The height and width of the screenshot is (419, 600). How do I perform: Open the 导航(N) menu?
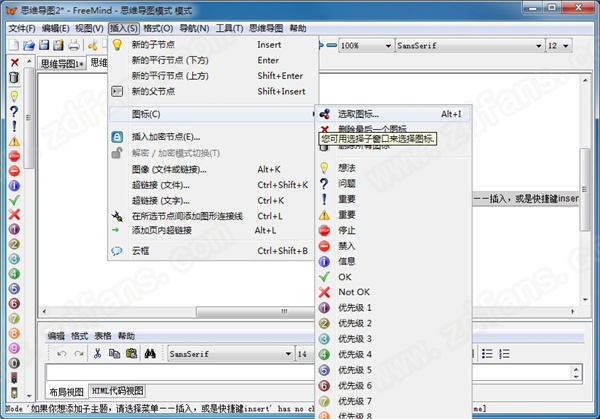coord(194,28)
